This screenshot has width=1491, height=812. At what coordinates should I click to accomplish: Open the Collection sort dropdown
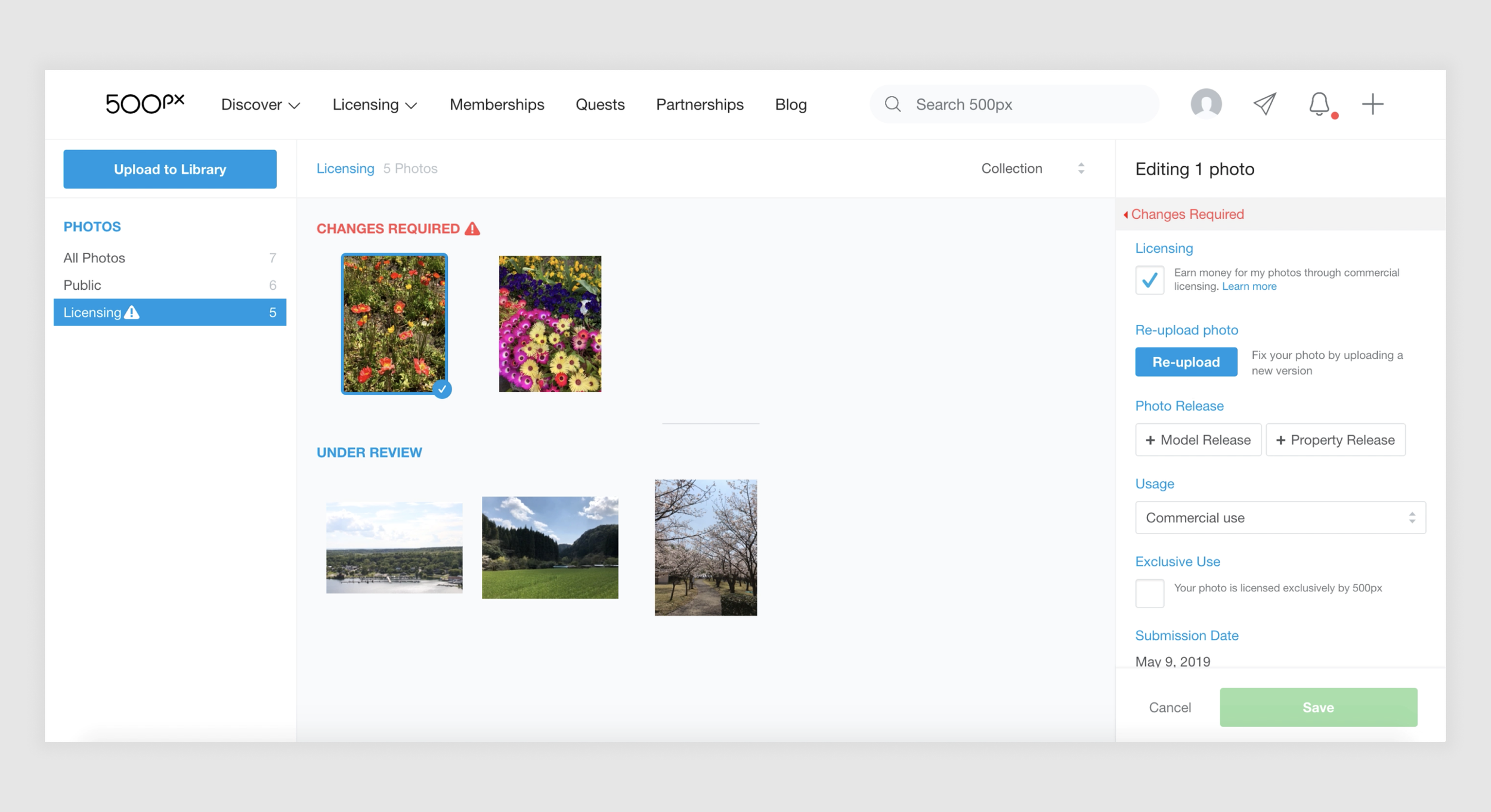coord(1032,169)
